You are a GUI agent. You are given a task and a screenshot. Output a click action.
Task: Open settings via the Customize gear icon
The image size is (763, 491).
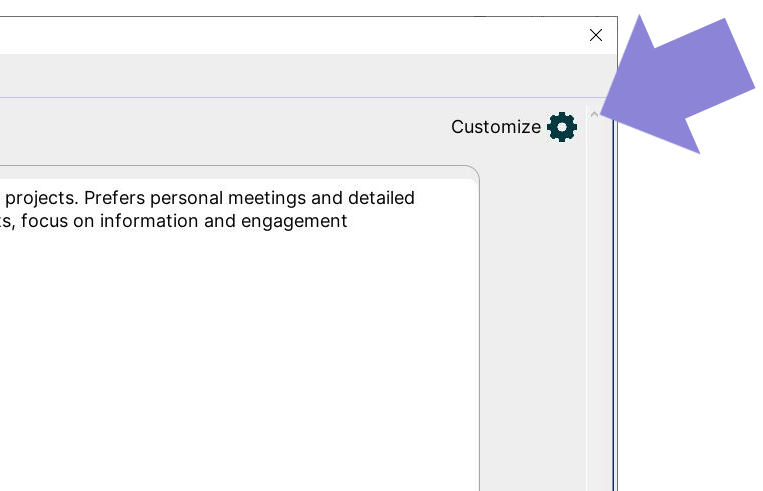pyautogui.click(x=562, y=127)
